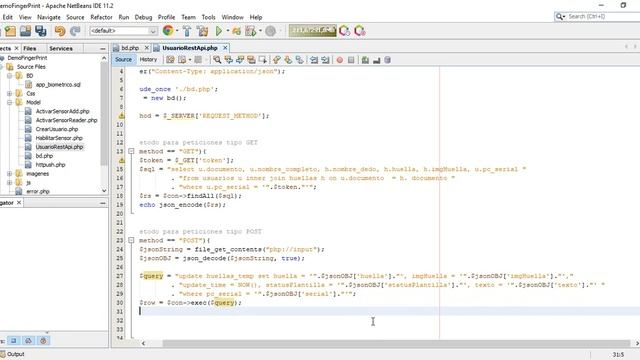Select httpush.php in the tree
640x360 pixels.
[50, 164]
